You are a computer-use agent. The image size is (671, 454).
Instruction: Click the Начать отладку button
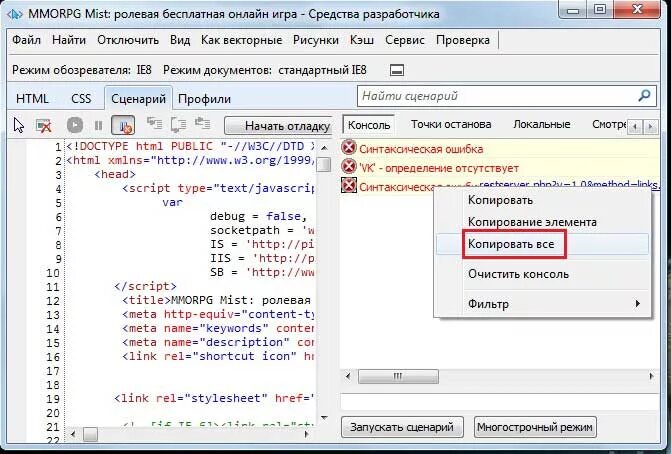279,126
